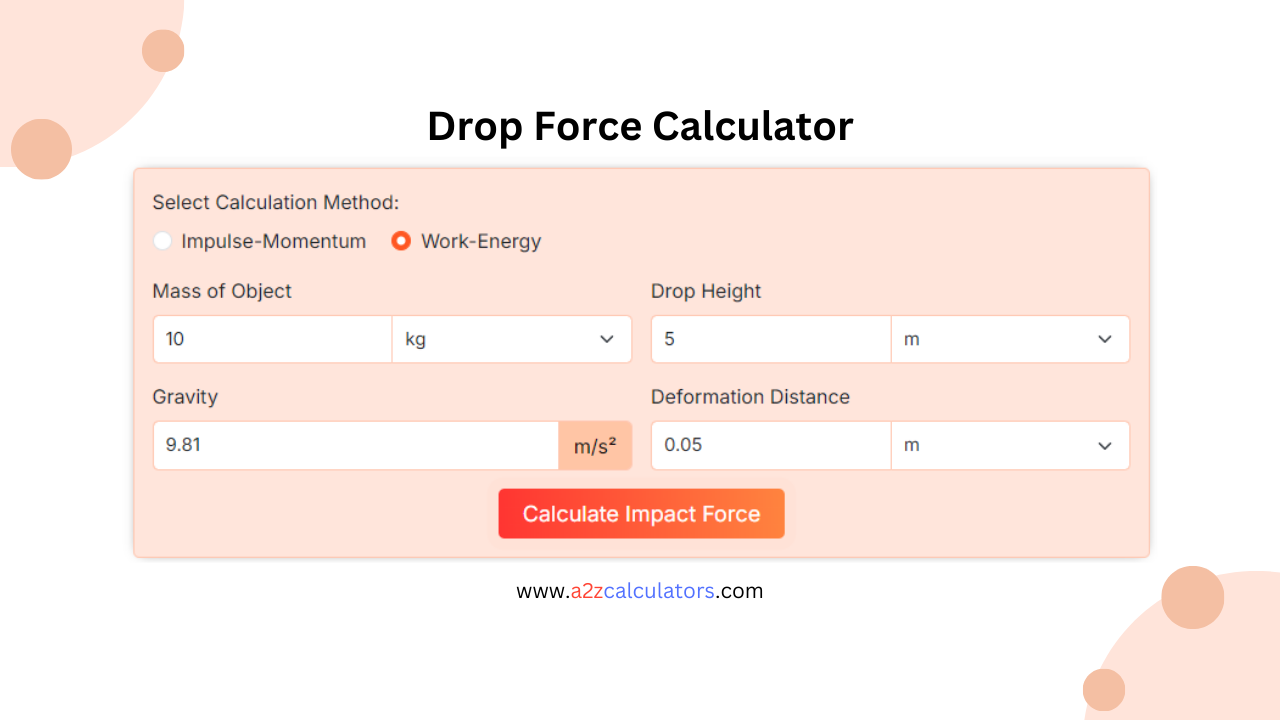The height and width of the screenshot is (720, 1280).
Task: Click the Select Calculation Method label
Action: click(277, 202)
